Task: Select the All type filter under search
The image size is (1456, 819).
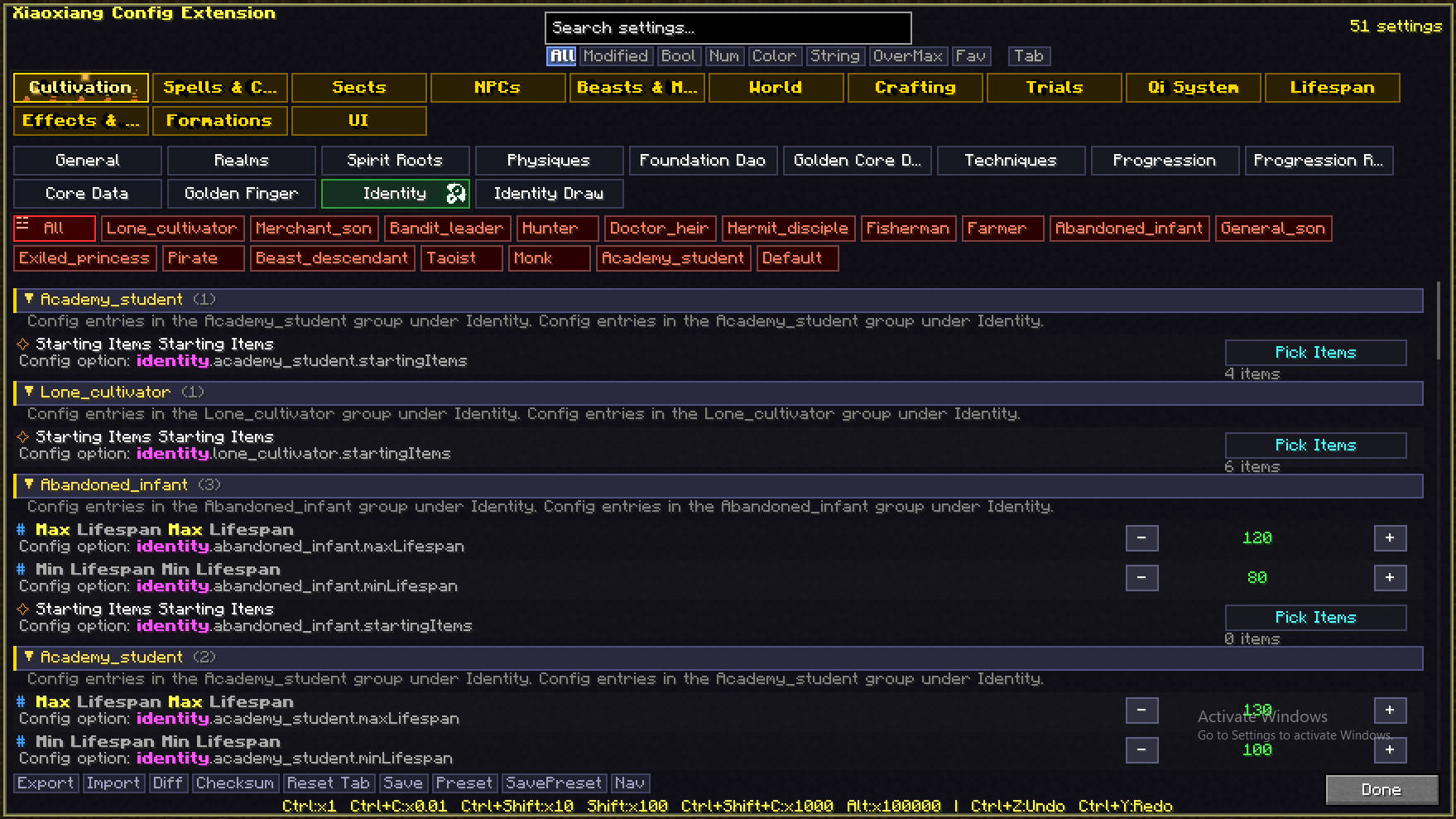Action: point(561,56)
